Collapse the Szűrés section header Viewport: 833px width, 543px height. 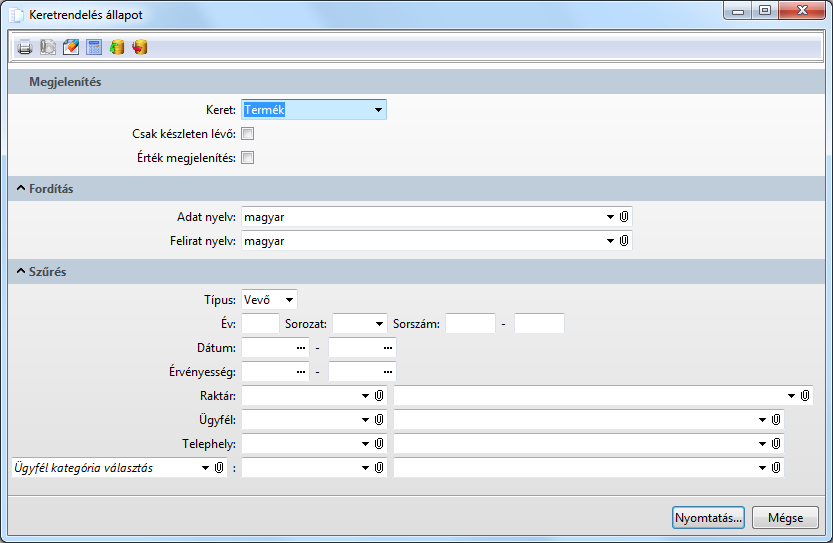click(x=22, y=272)
